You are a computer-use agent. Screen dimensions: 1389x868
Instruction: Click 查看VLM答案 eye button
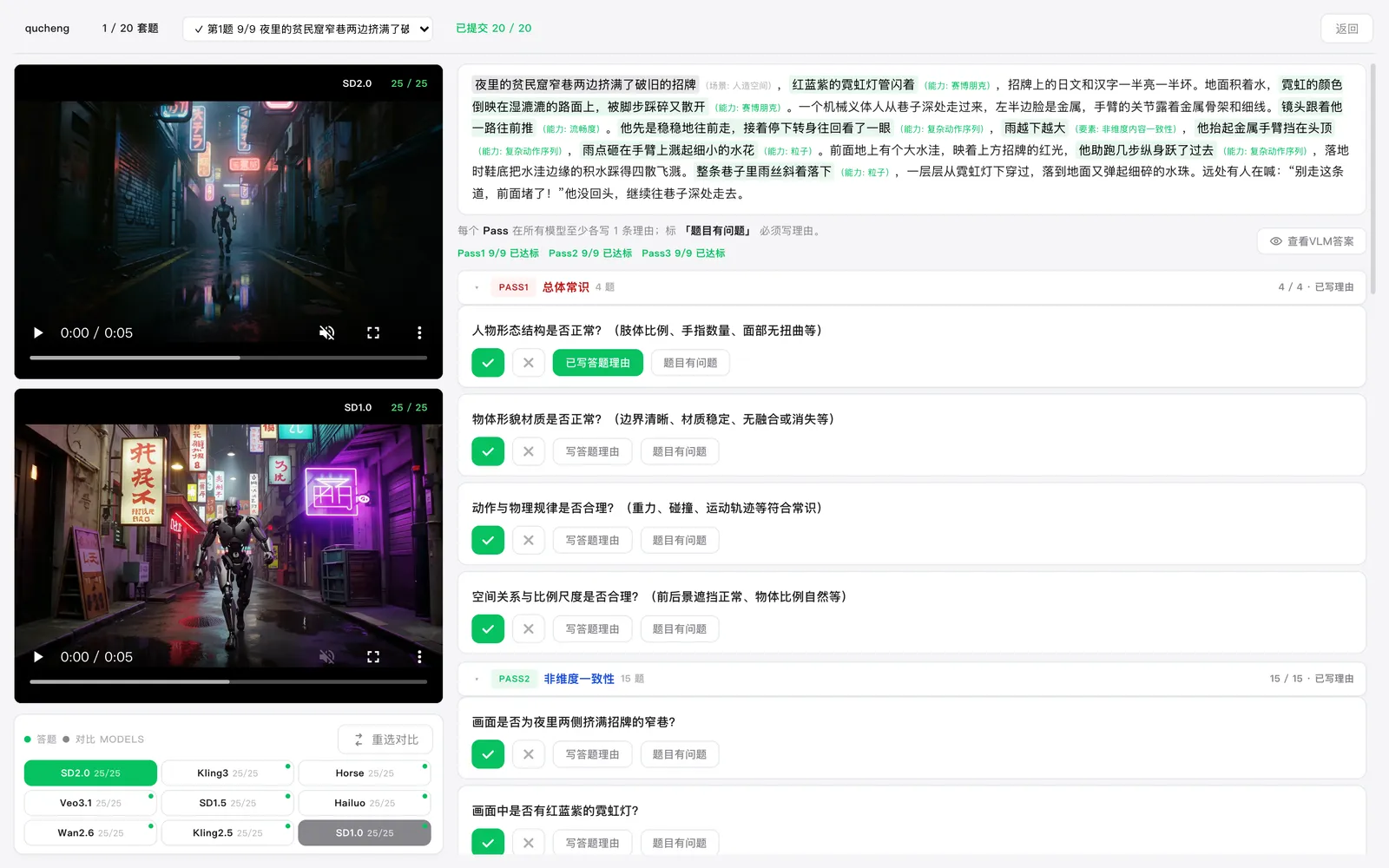pos(1311,241)
